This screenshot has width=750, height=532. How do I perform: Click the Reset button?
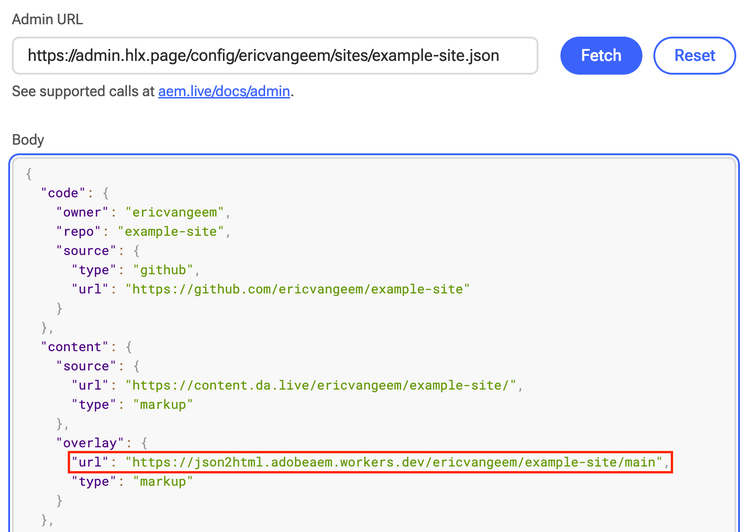694,56
